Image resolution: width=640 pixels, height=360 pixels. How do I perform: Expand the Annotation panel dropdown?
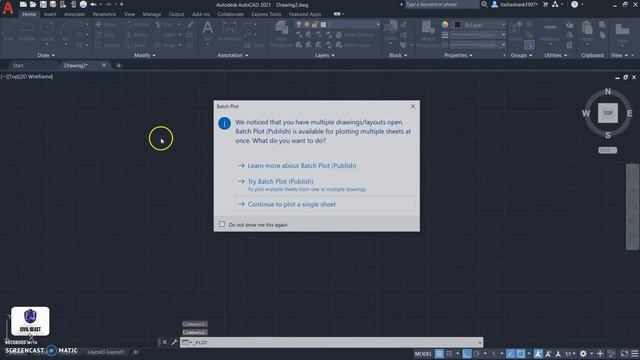[232, 55]
